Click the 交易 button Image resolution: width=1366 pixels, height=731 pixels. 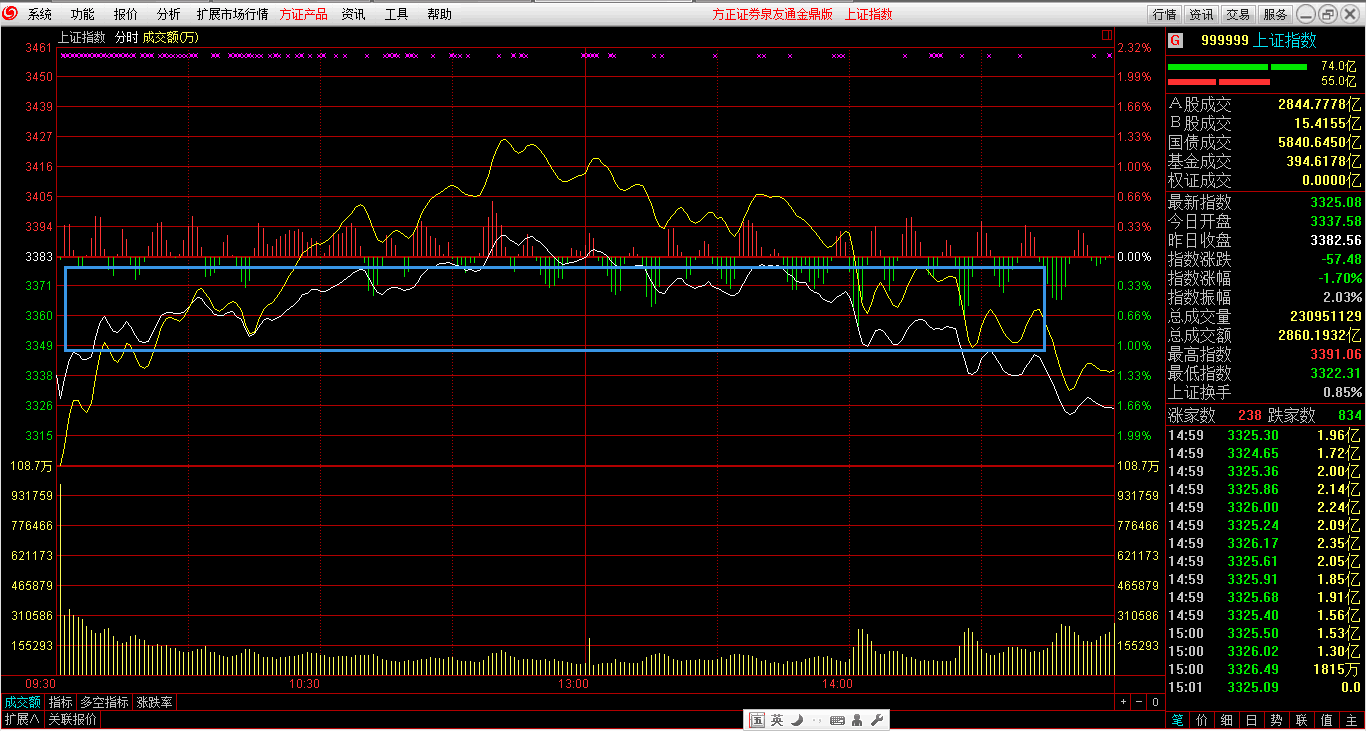click(x=1238, y=14)
